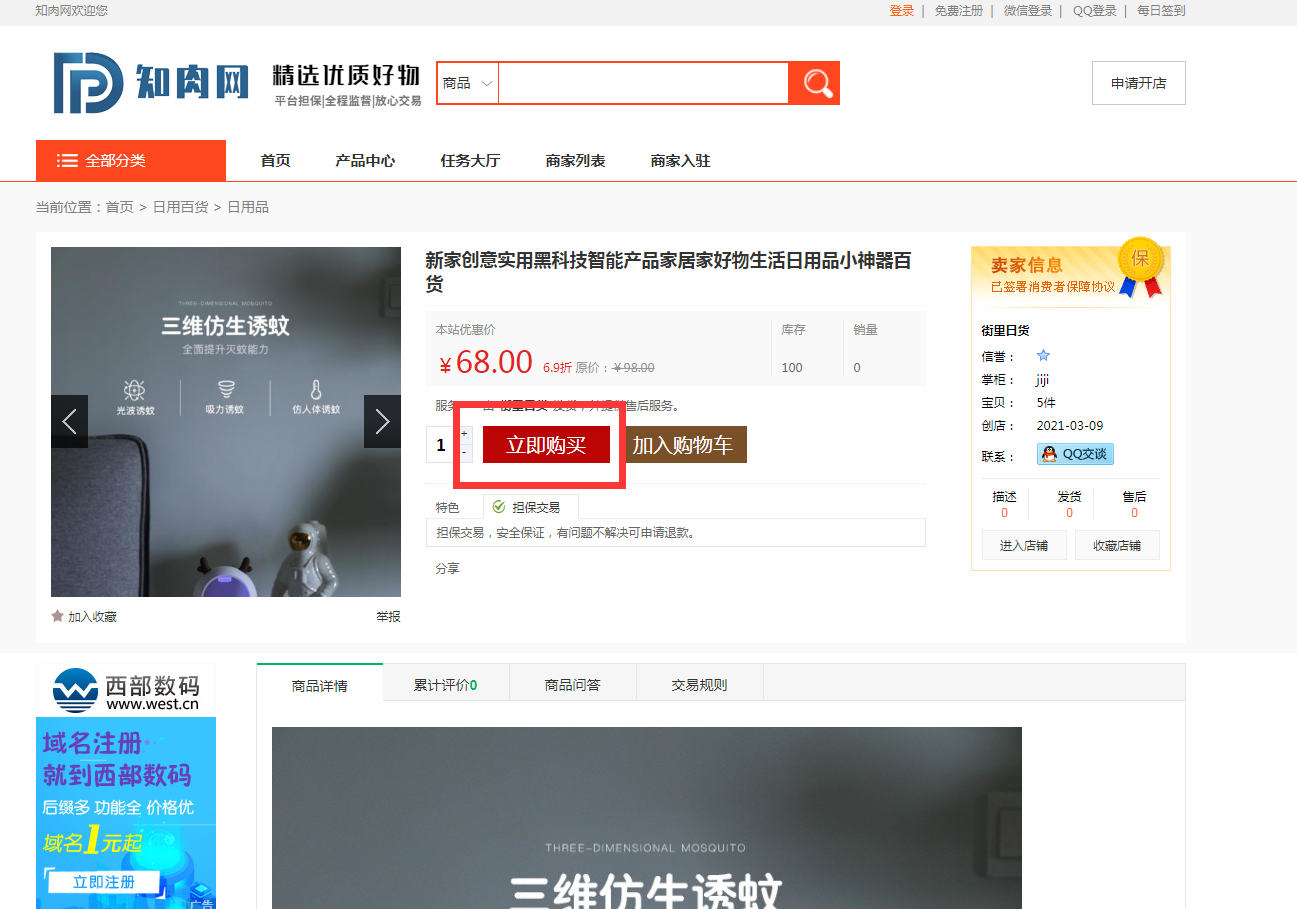Viewport: 1297px width, 909px height.
Task: Select 产品中心 in the navigation bar
Action: click(365, 161)
